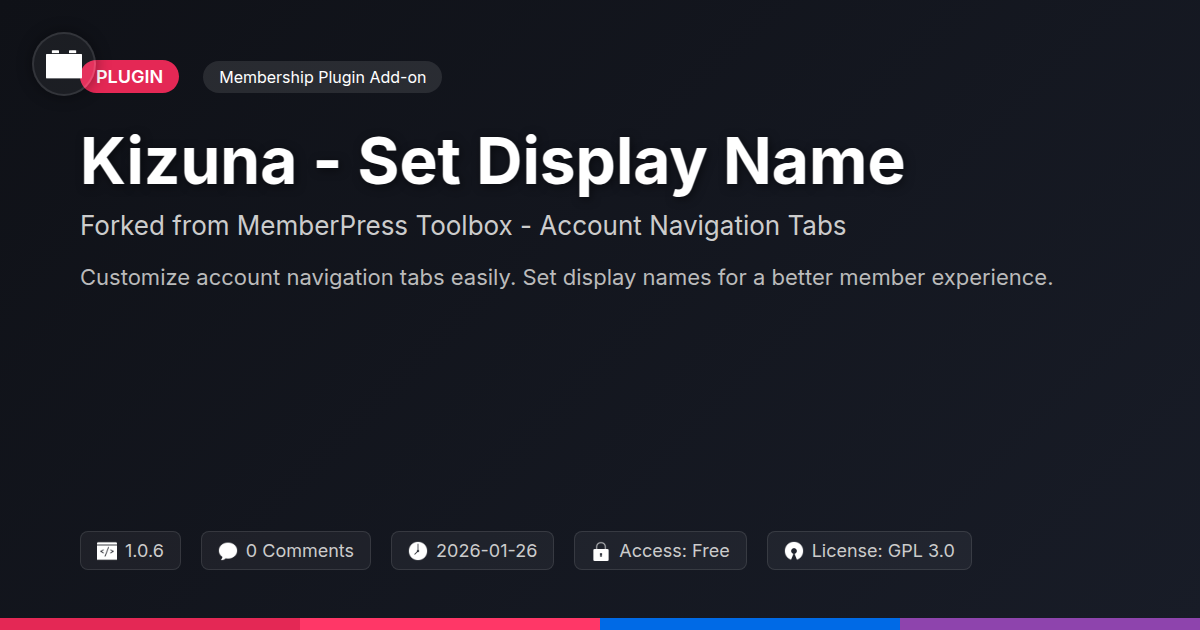Click the Access: Free badge

click(660, 551)
